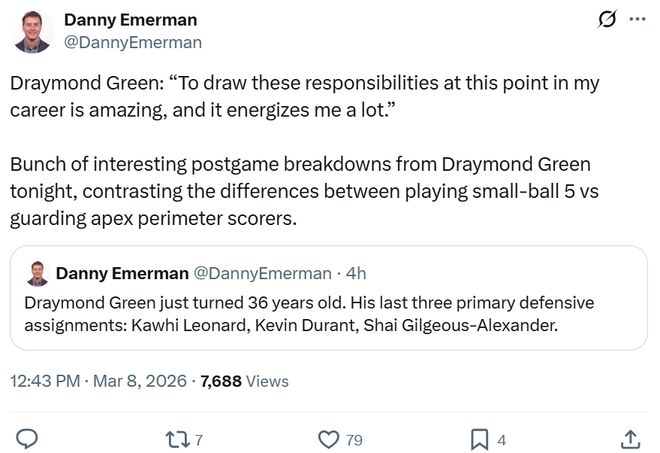Viewport: 660px width, 453px height.
Task: View the 7,688 Views analytics
Action: coord(245,381)
